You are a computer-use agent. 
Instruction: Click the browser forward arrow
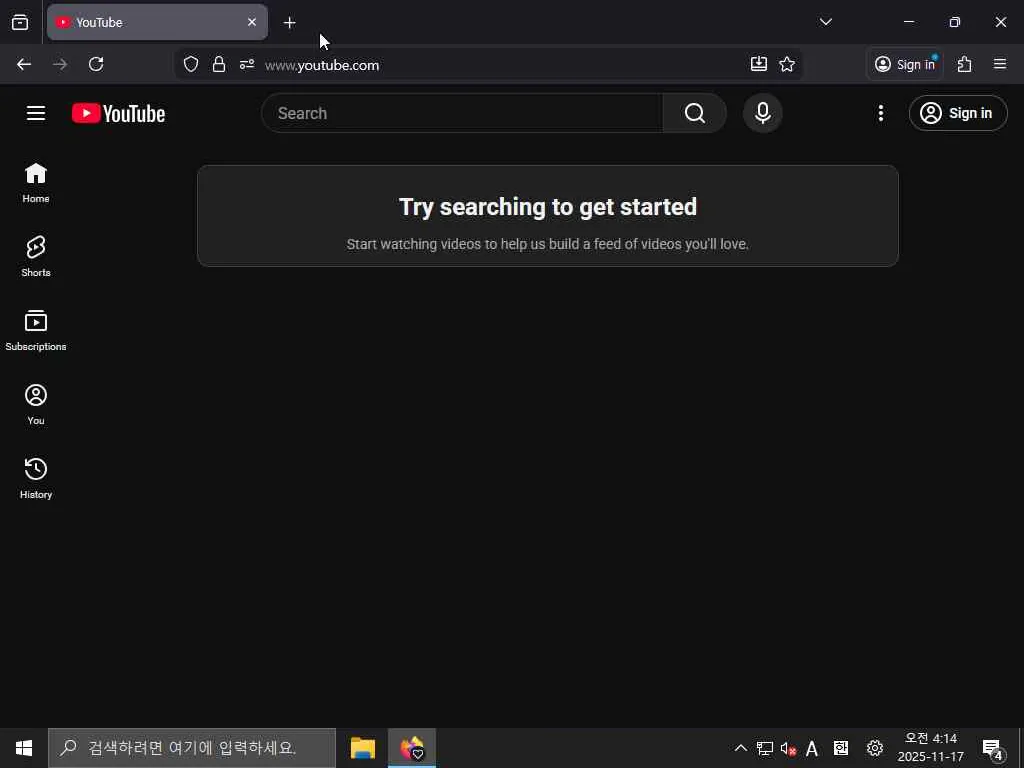(x=60, y=64)
